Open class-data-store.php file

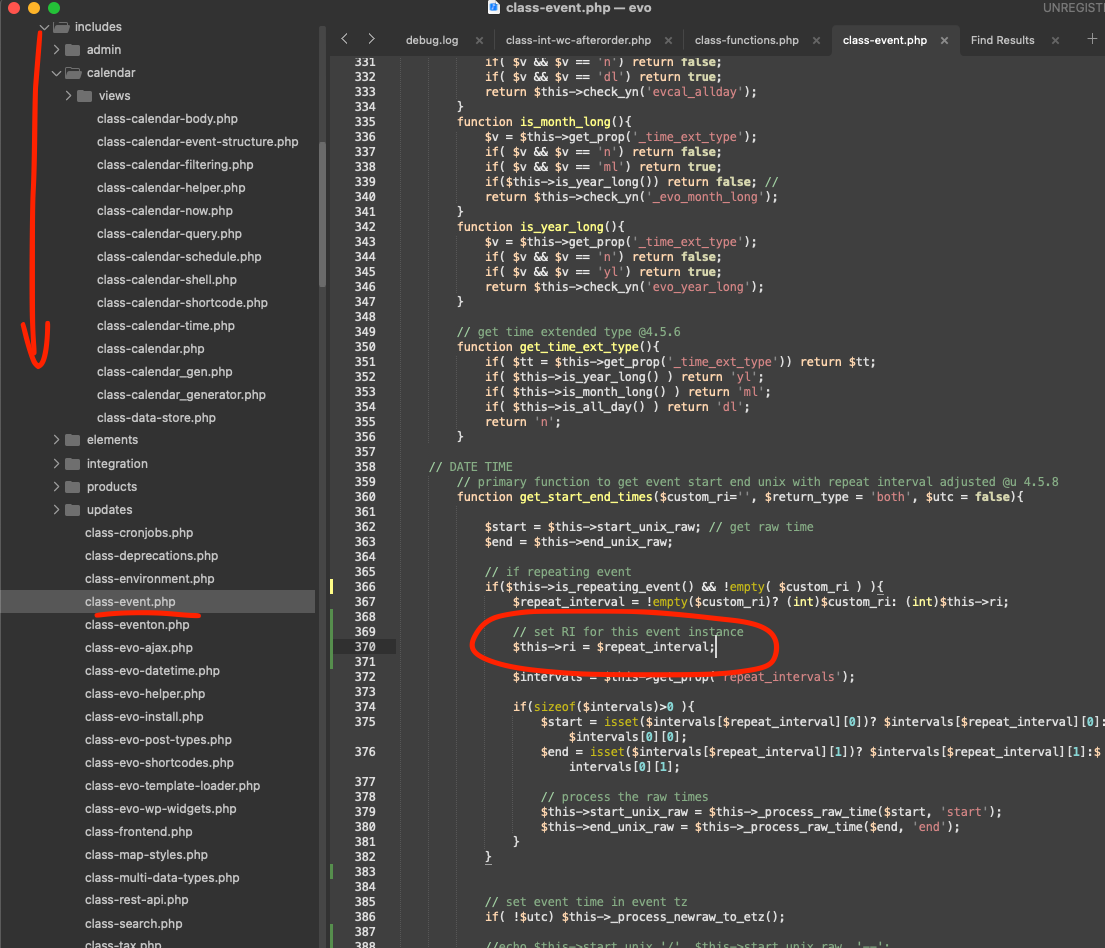click(156, 418)
